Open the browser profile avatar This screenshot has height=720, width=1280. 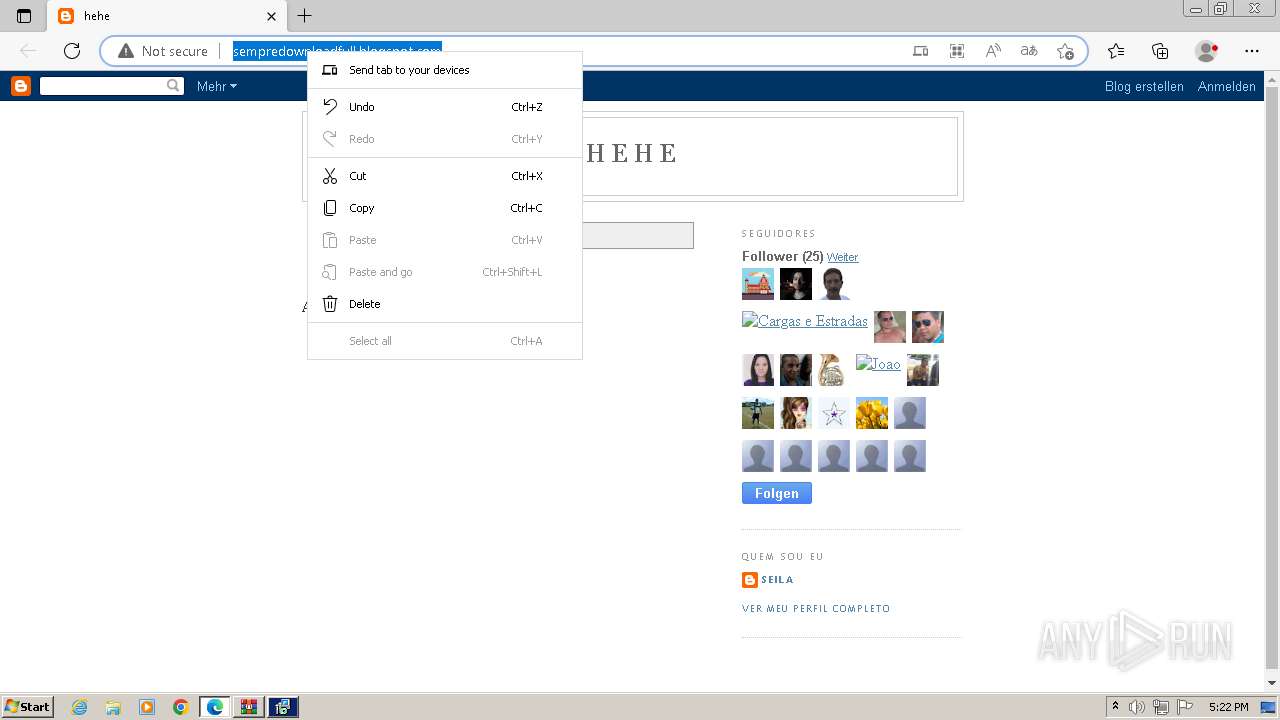click(x=1207, y=51)
